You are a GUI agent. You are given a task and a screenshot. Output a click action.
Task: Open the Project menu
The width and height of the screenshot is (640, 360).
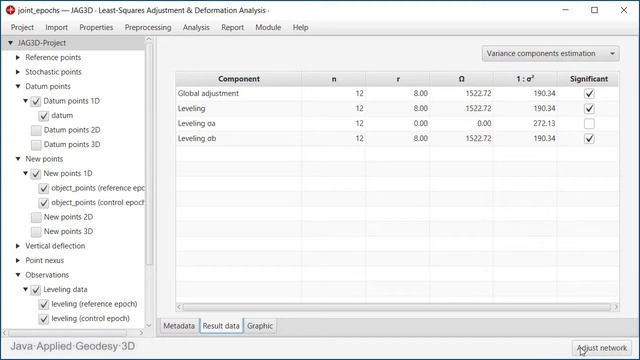22,27
